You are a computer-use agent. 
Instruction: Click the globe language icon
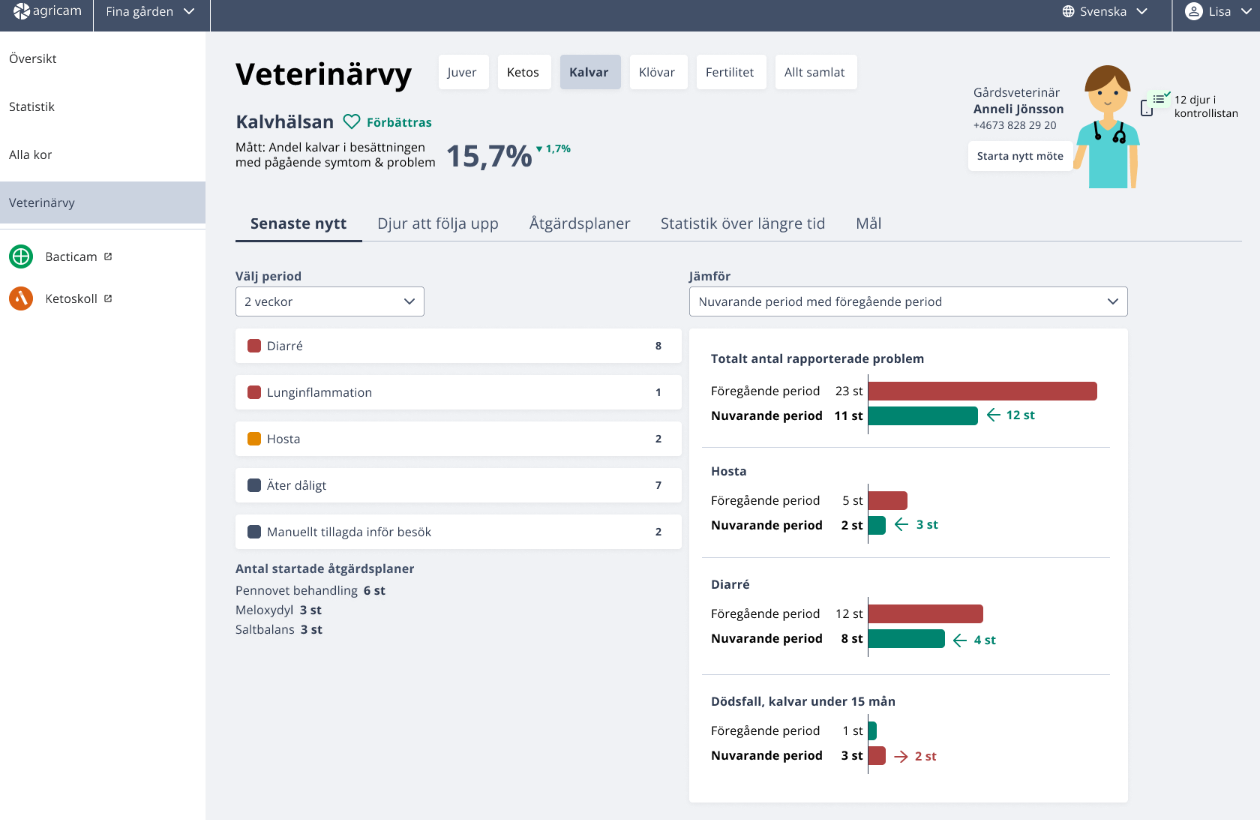coord(1069,12)
